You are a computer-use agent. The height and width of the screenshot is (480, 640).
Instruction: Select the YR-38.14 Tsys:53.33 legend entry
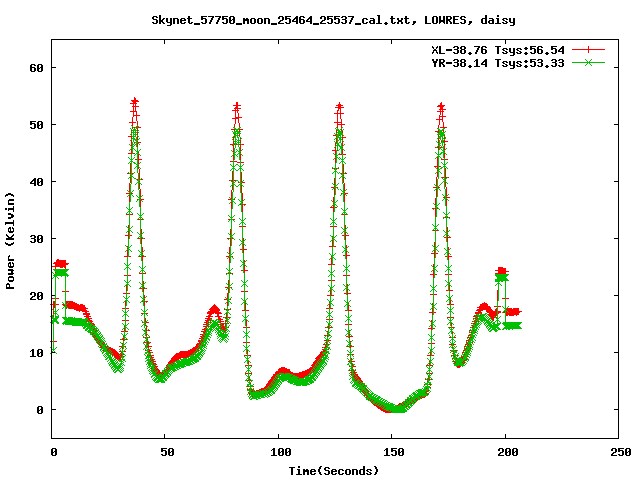coord(498,63)
